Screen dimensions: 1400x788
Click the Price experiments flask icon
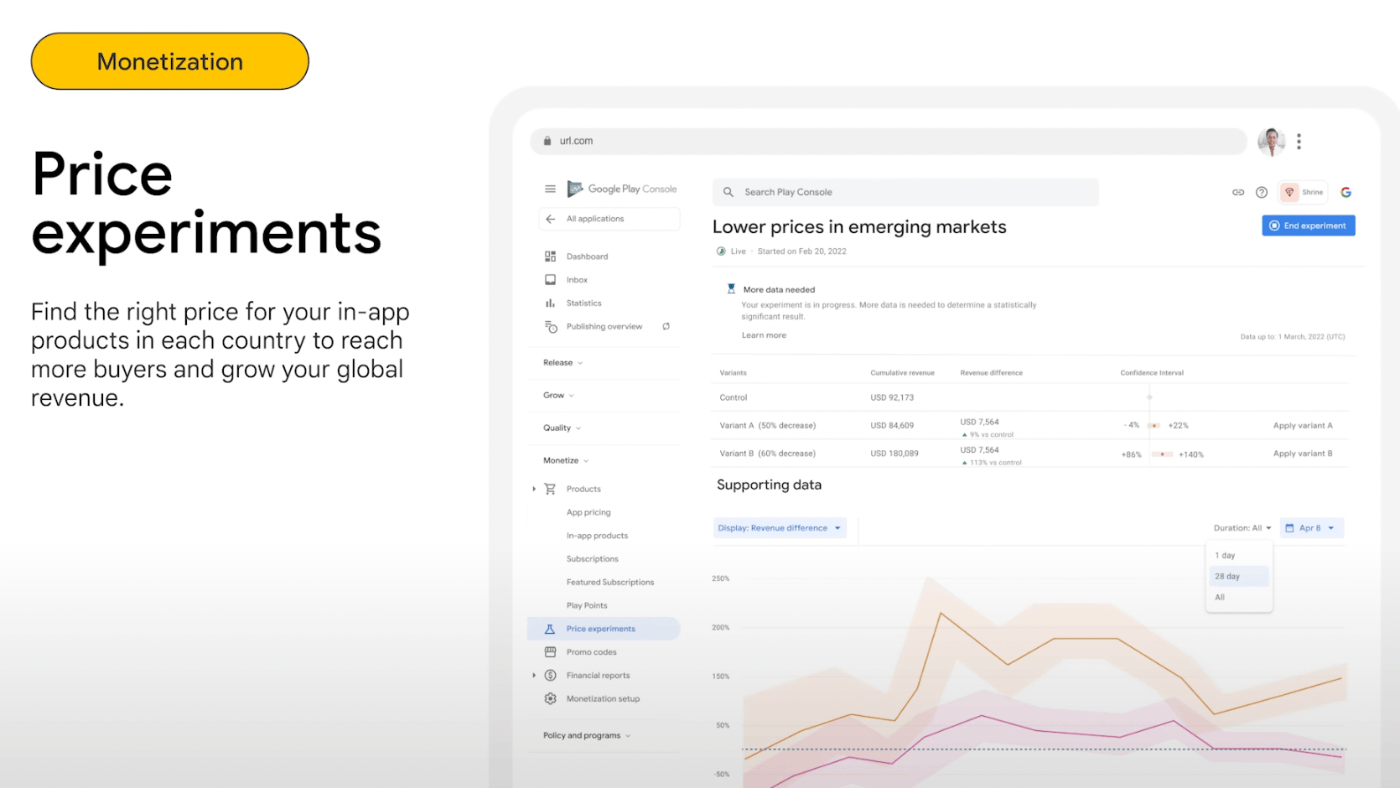pos(549,629)
